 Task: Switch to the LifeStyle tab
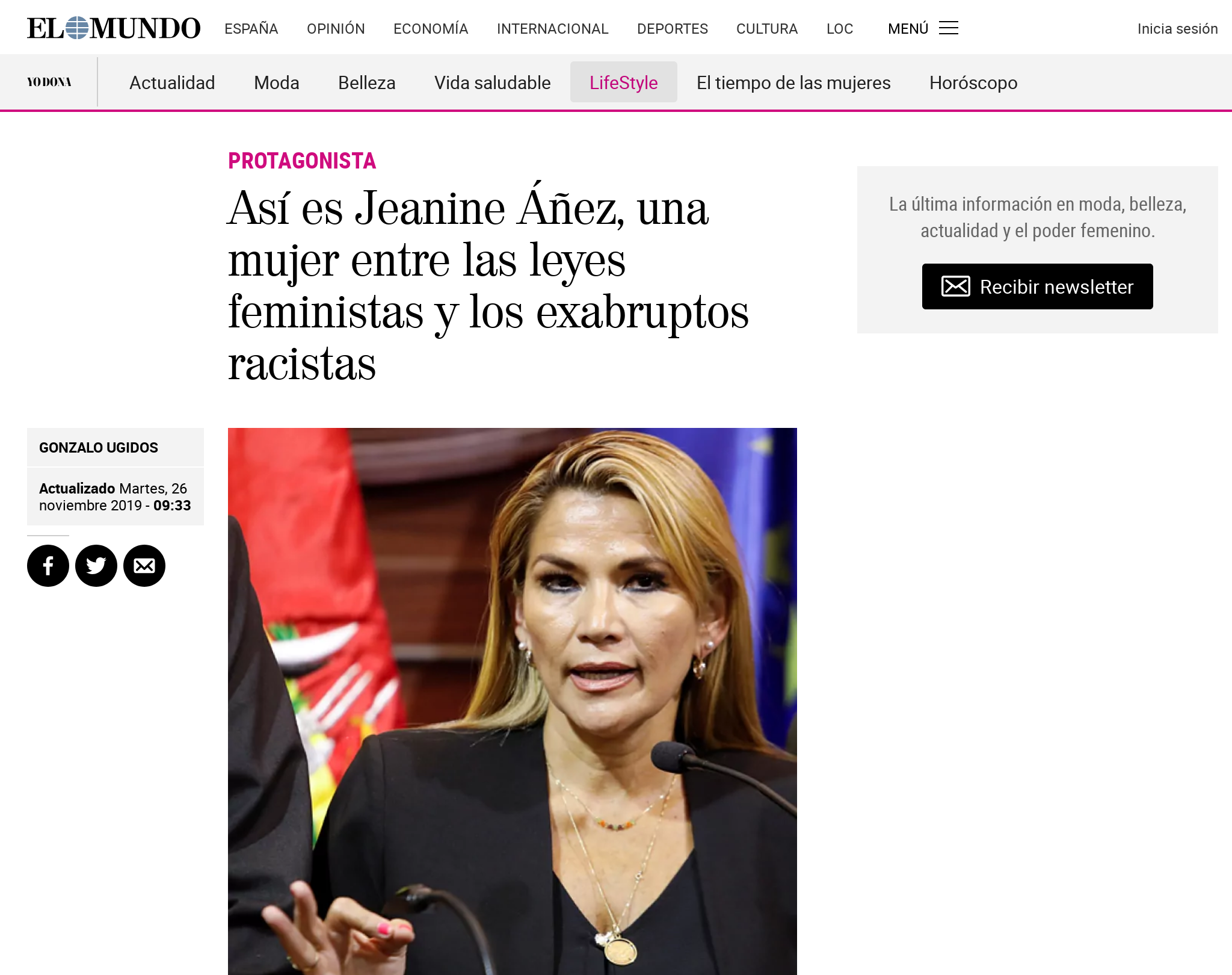coord(624,82)
